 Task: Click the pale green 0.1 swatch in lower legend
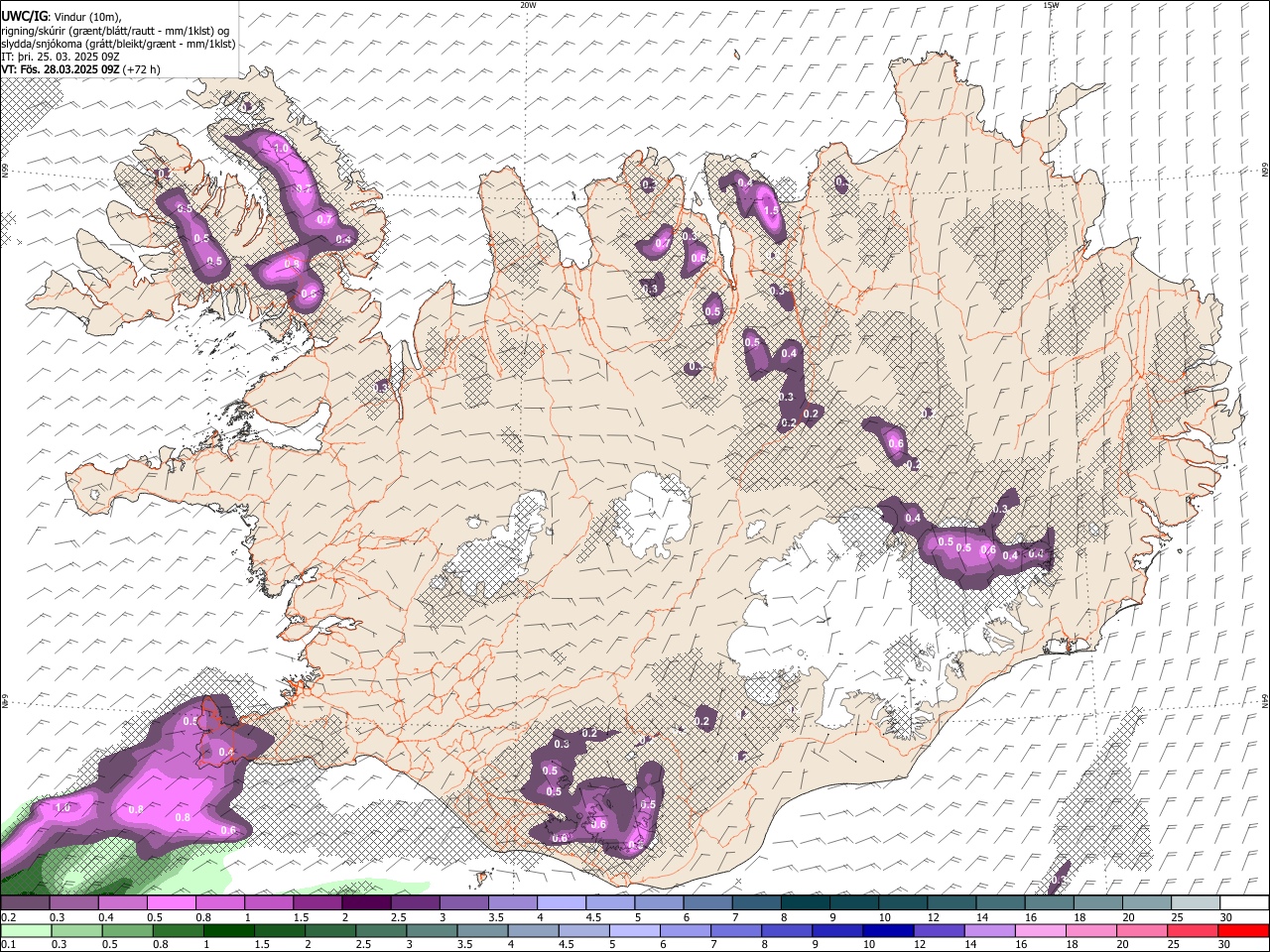pos(26,931)
